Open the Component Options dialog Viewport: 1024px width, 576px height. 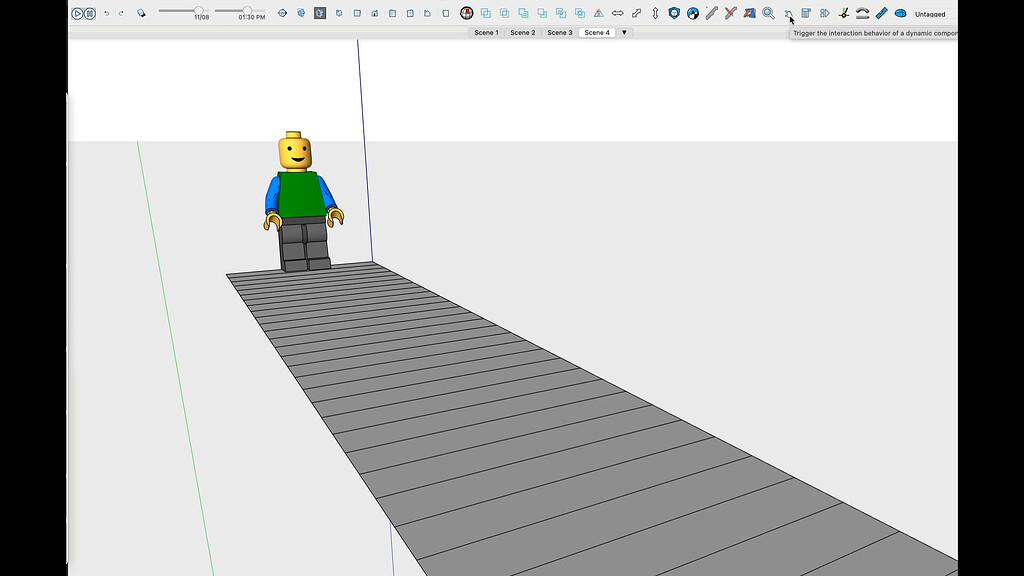pyautogui.click(x=806, y=13)
